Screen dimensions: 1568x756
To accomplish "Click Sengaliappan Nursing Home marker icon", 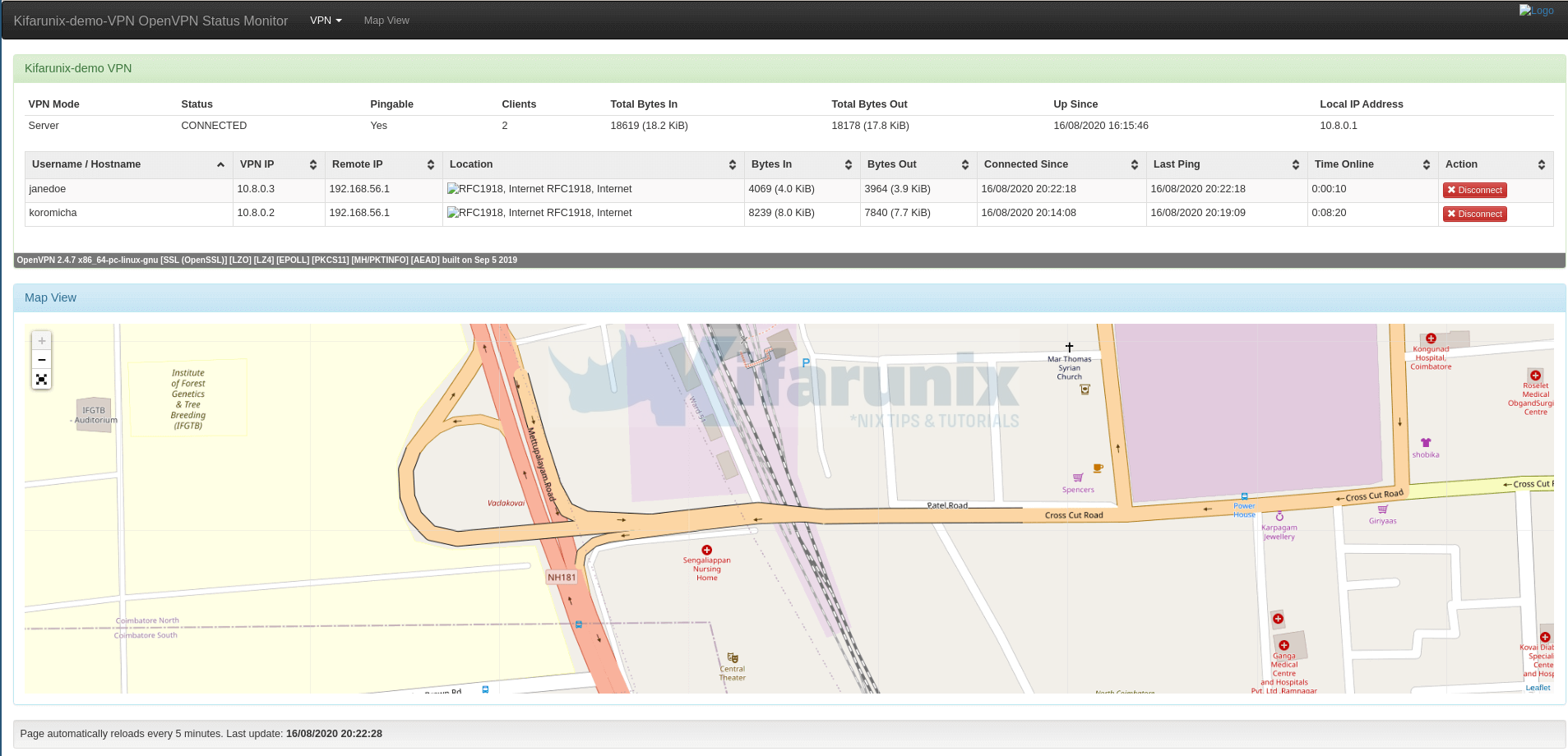I will [706, 551].
